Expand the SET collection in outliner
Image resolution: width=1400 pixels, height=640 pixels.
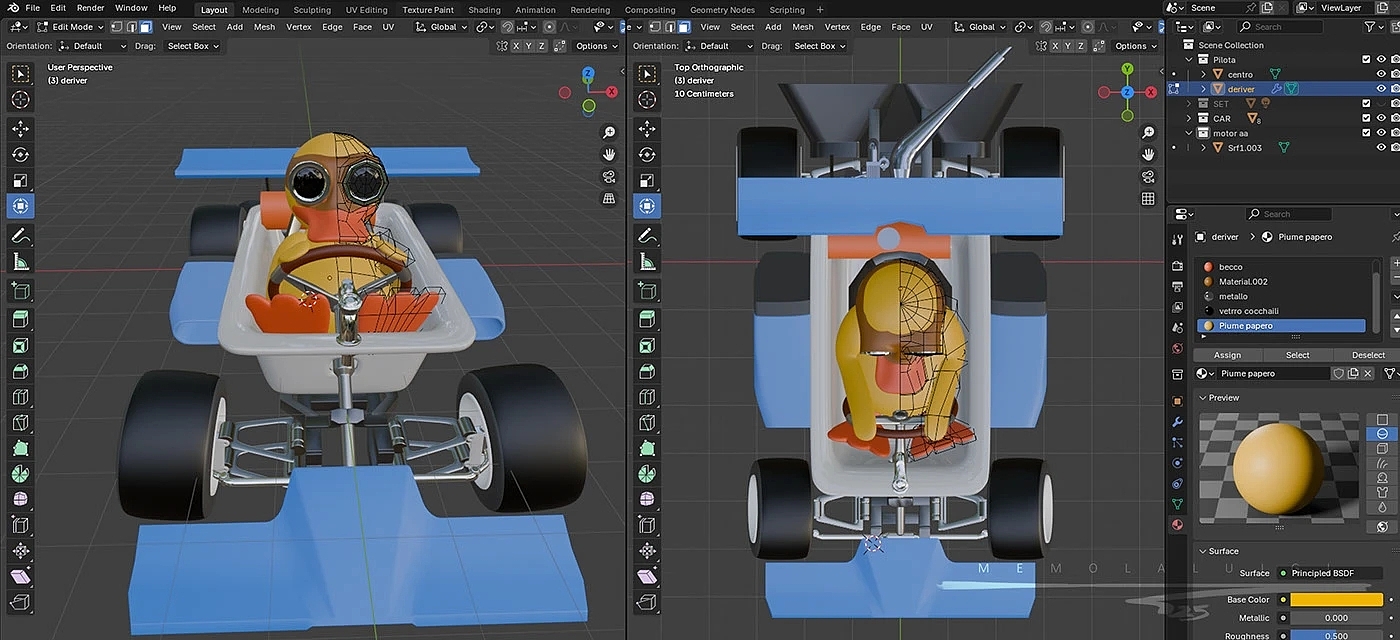pyautogui.click(x=1189, y=103)
